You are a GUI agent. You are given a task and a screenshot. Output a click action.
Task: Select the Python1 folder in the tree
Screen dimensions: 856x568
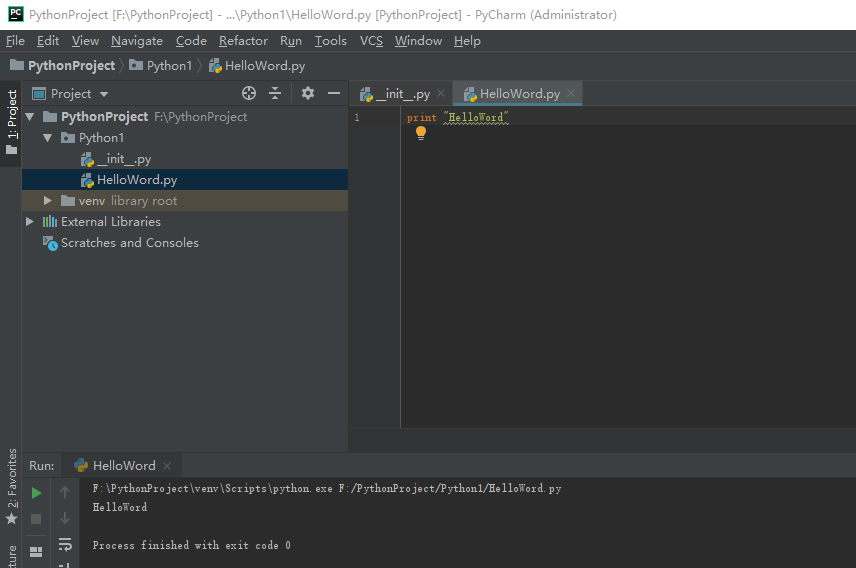pos(185,138)
